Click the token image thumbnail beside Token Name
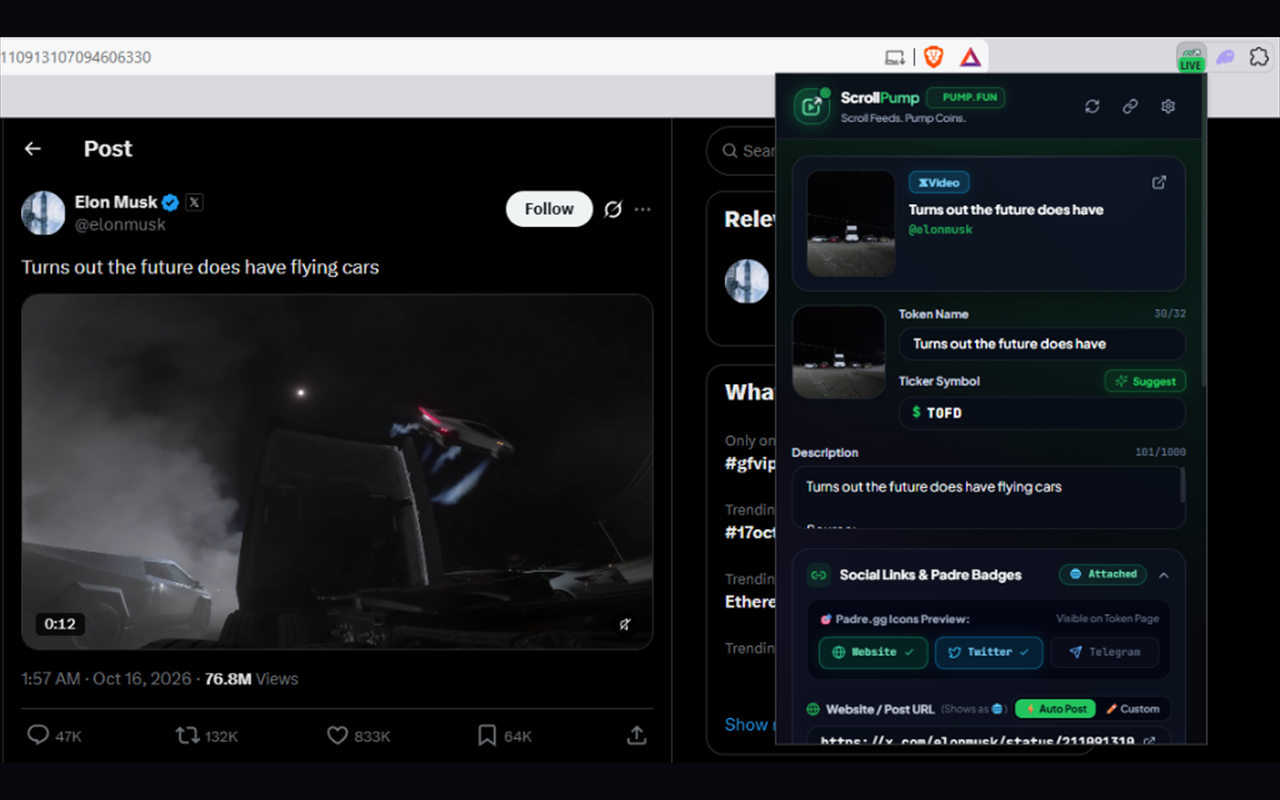The height and width of the screenshot is (800, 1280). click(x=838, y=352)
